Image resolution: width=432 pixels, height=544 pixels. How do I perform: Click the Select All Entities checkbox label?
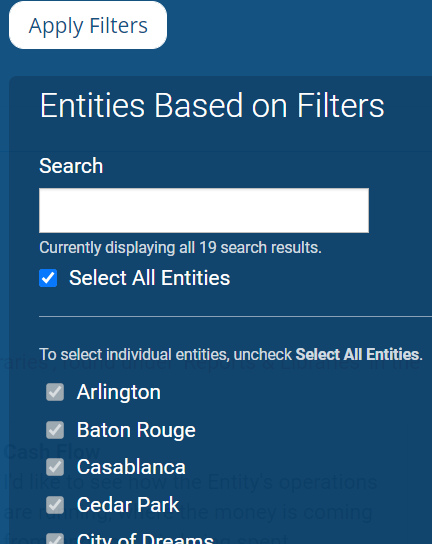[x=149, y=278]
